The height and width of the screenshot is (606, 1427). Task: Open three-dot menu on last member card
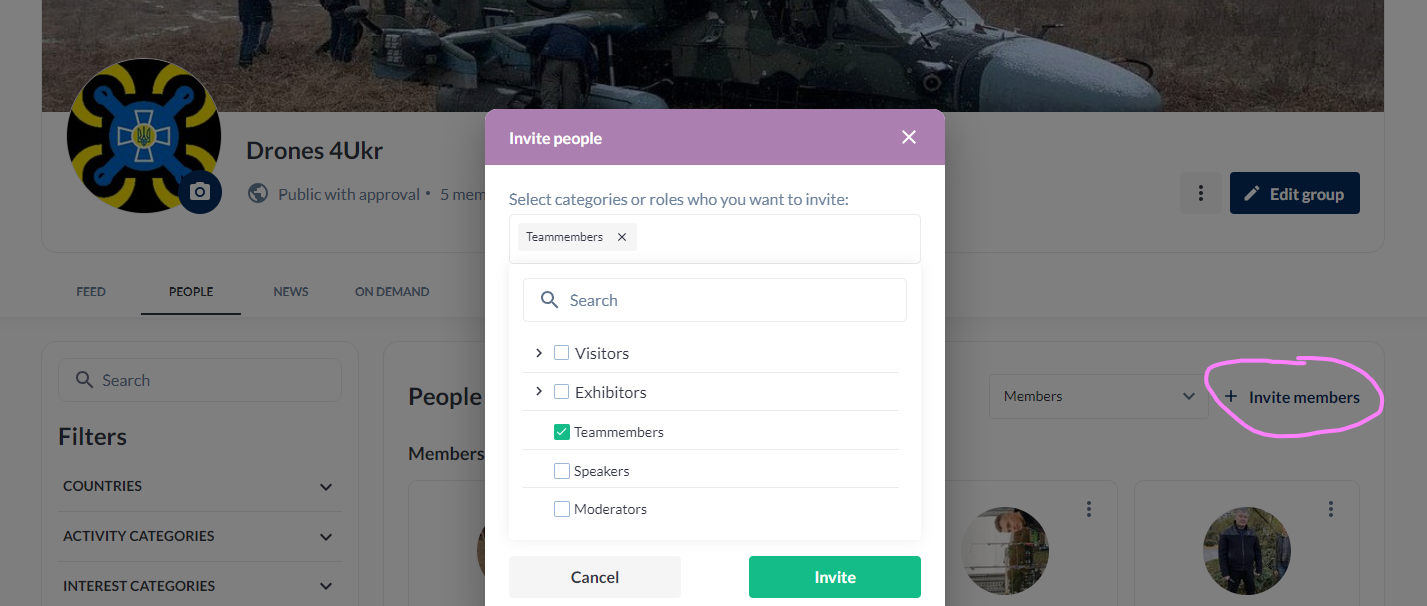point(1331,509)
